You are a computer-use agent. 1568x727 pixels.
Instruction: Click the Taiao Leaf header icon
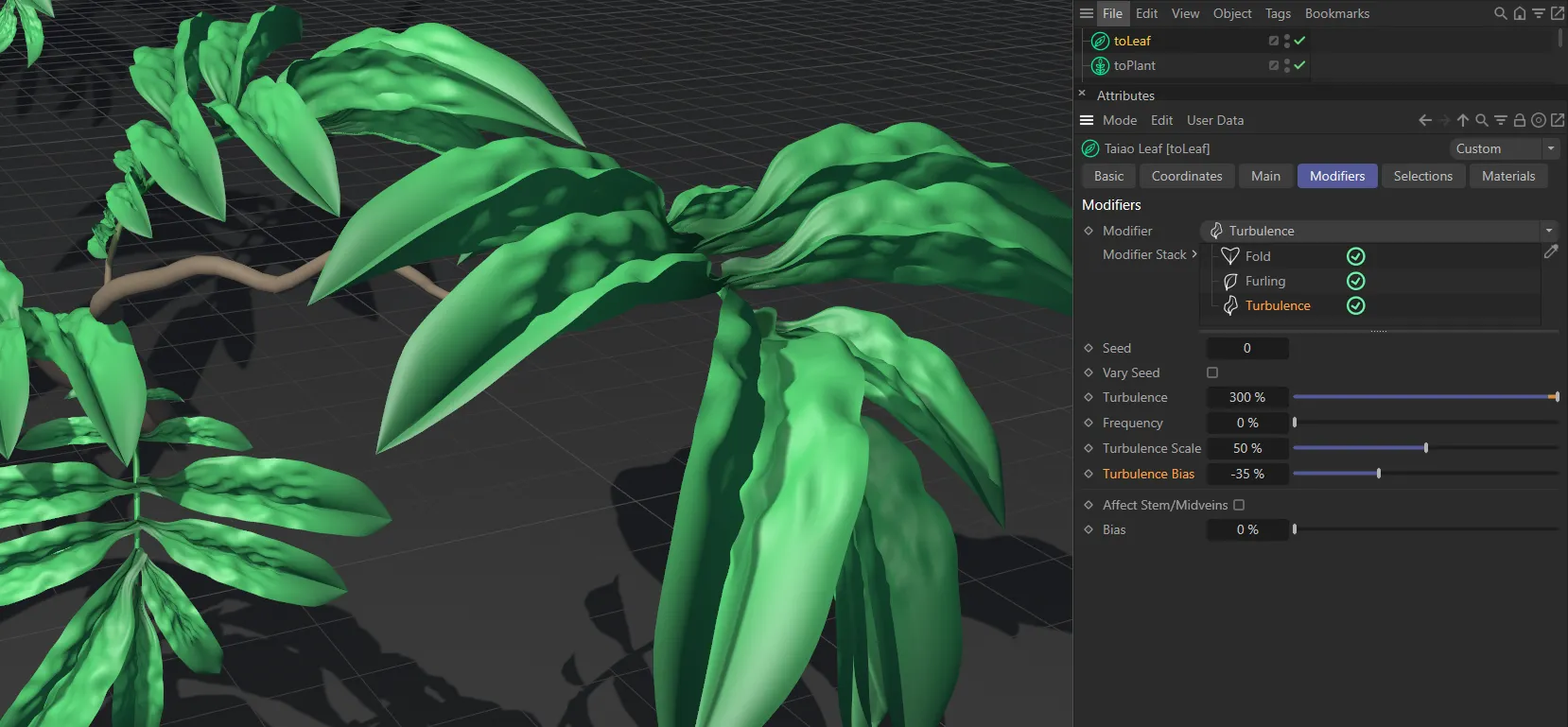point(1090,148)
